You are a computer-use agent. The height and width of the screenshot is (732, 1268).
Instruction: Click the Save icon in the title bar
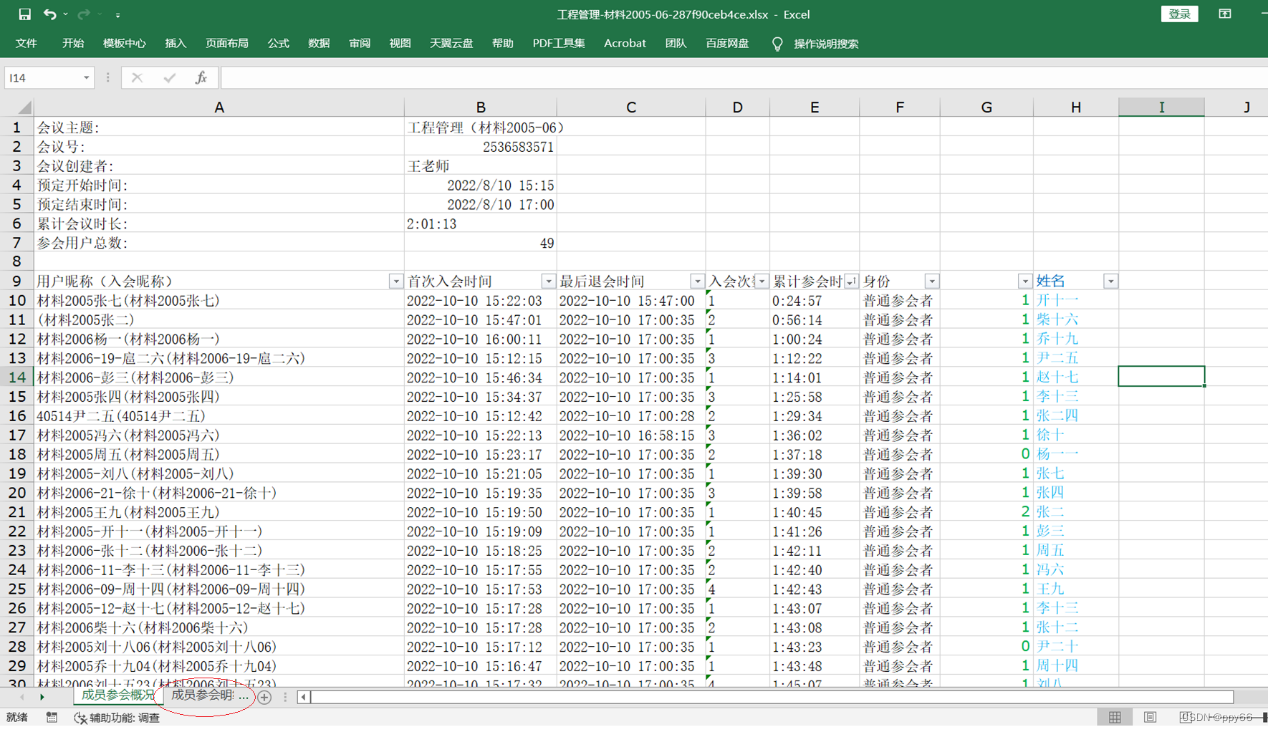click(25, 14)
